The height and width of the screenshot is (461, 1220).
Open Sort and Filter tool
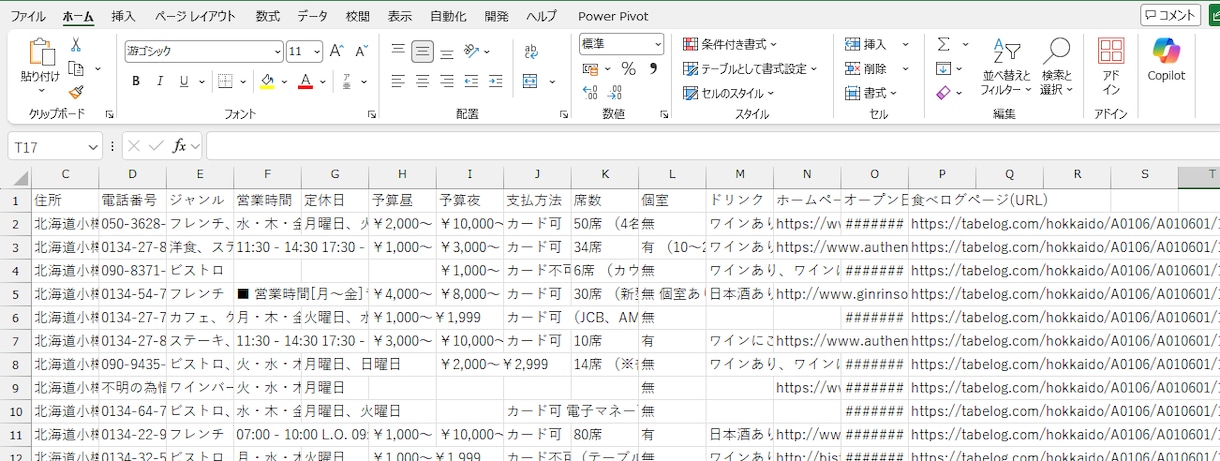[1006, 67]
